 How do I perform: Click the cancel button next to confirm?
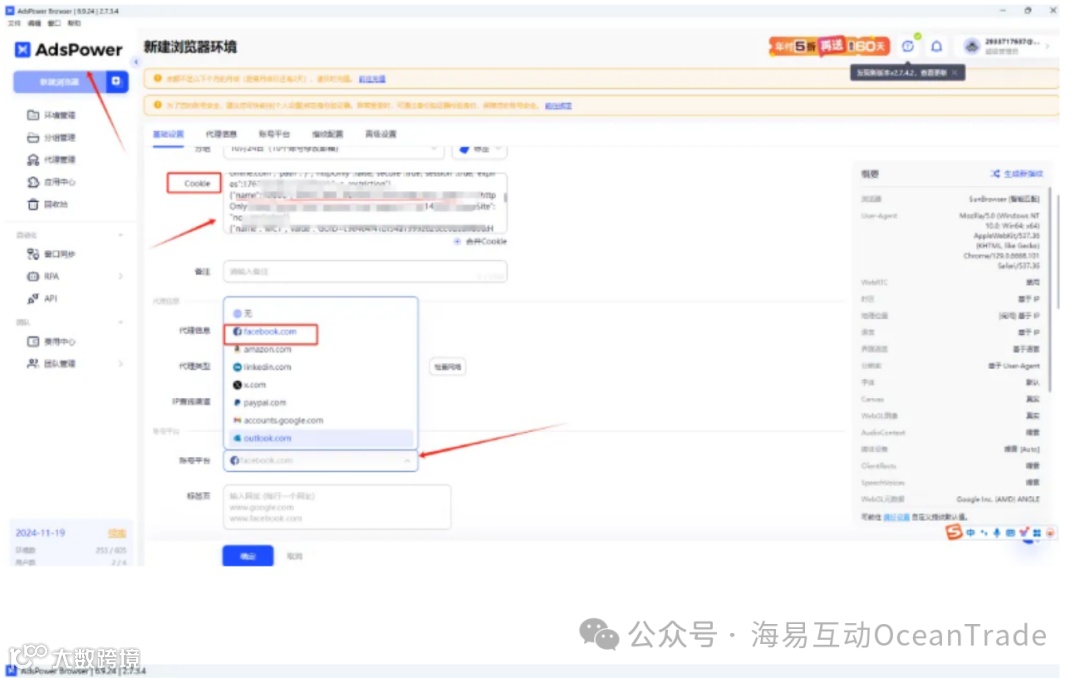(295, 556)
